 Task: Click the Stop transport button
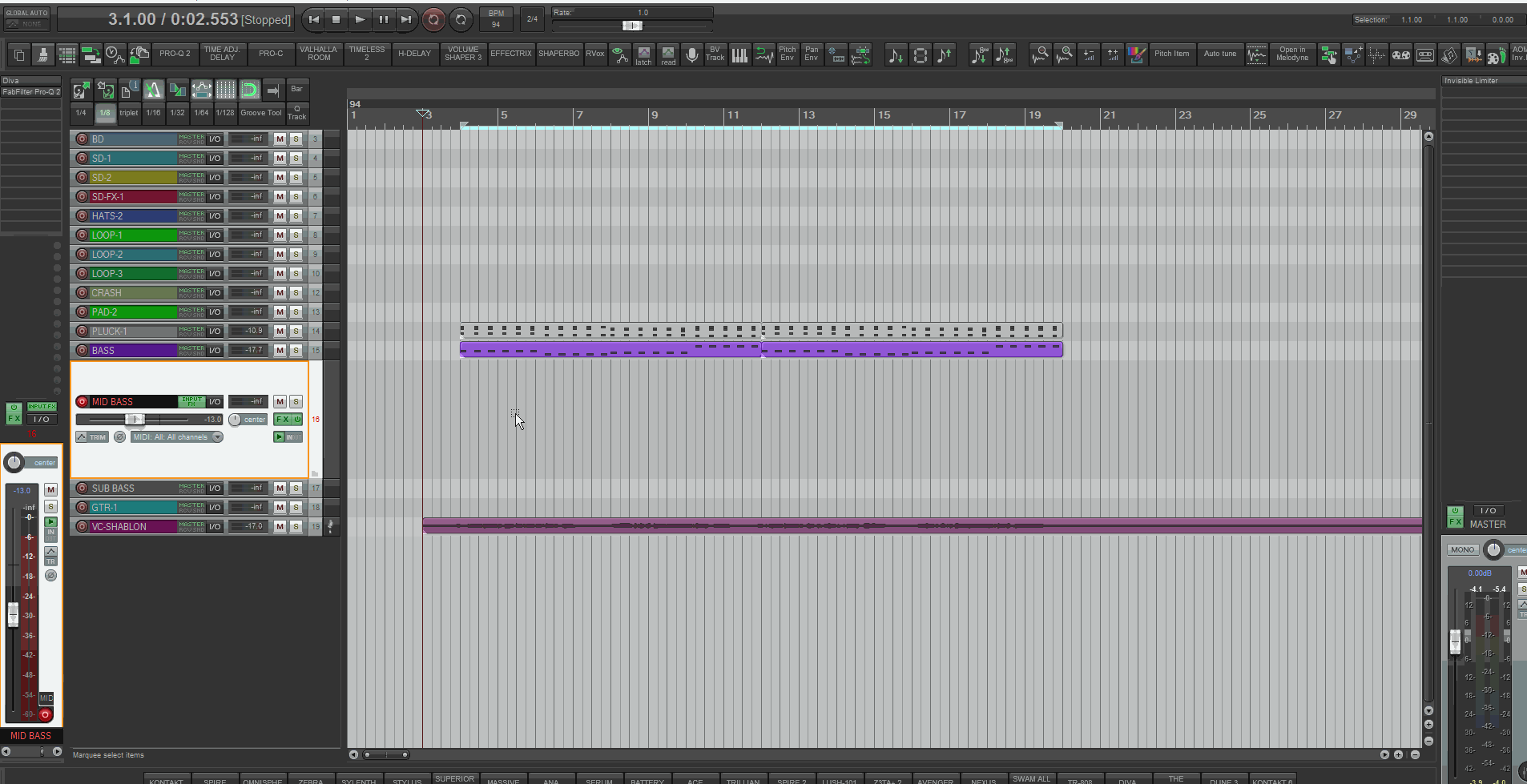tap(336, 19)
